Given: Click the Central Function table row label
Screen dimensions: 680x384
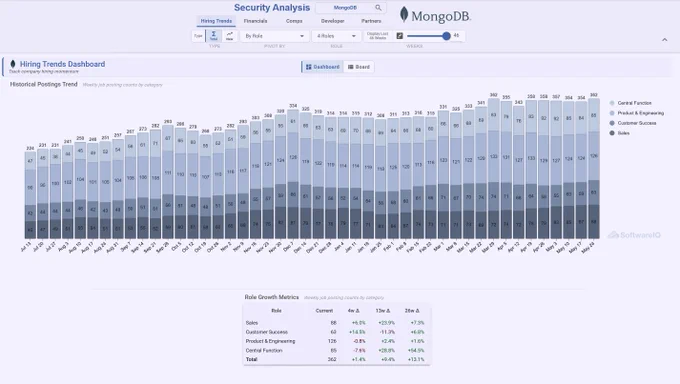Looking at the screenshot, I should [x=264, y=350].
